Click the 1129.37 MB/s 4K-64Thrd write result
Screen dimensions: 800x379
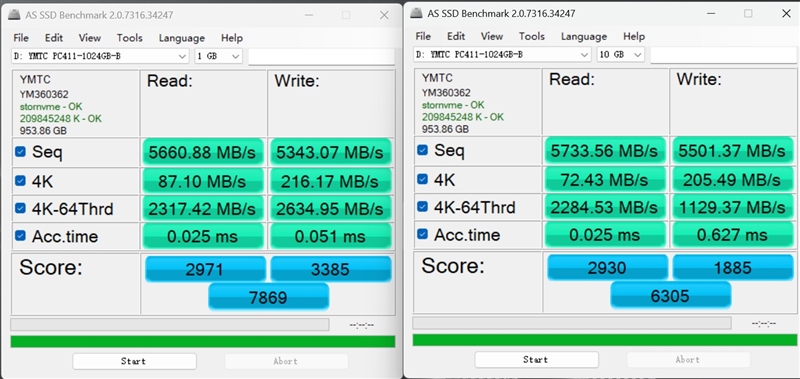pos(733,207)
